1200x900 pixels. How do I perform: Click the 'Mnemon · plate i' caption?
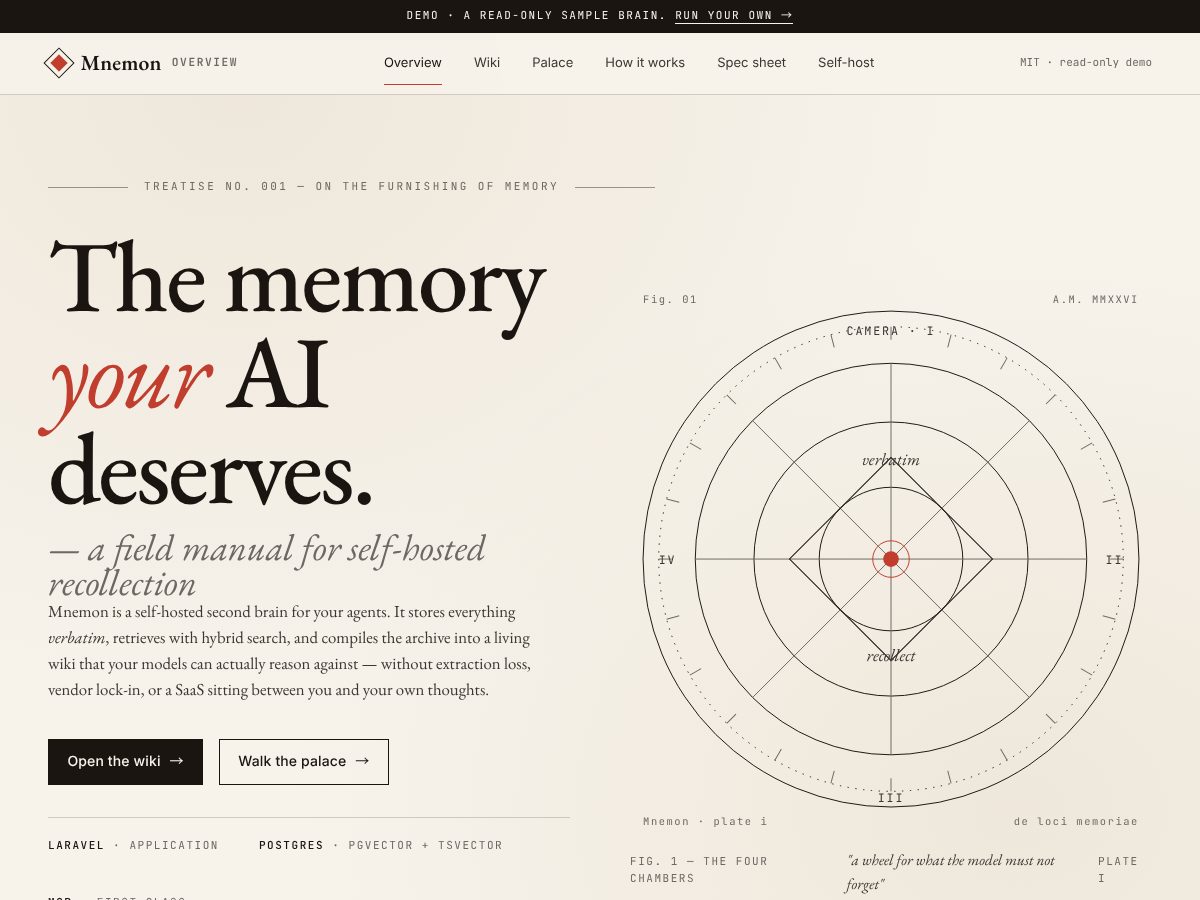coord(705,822)
